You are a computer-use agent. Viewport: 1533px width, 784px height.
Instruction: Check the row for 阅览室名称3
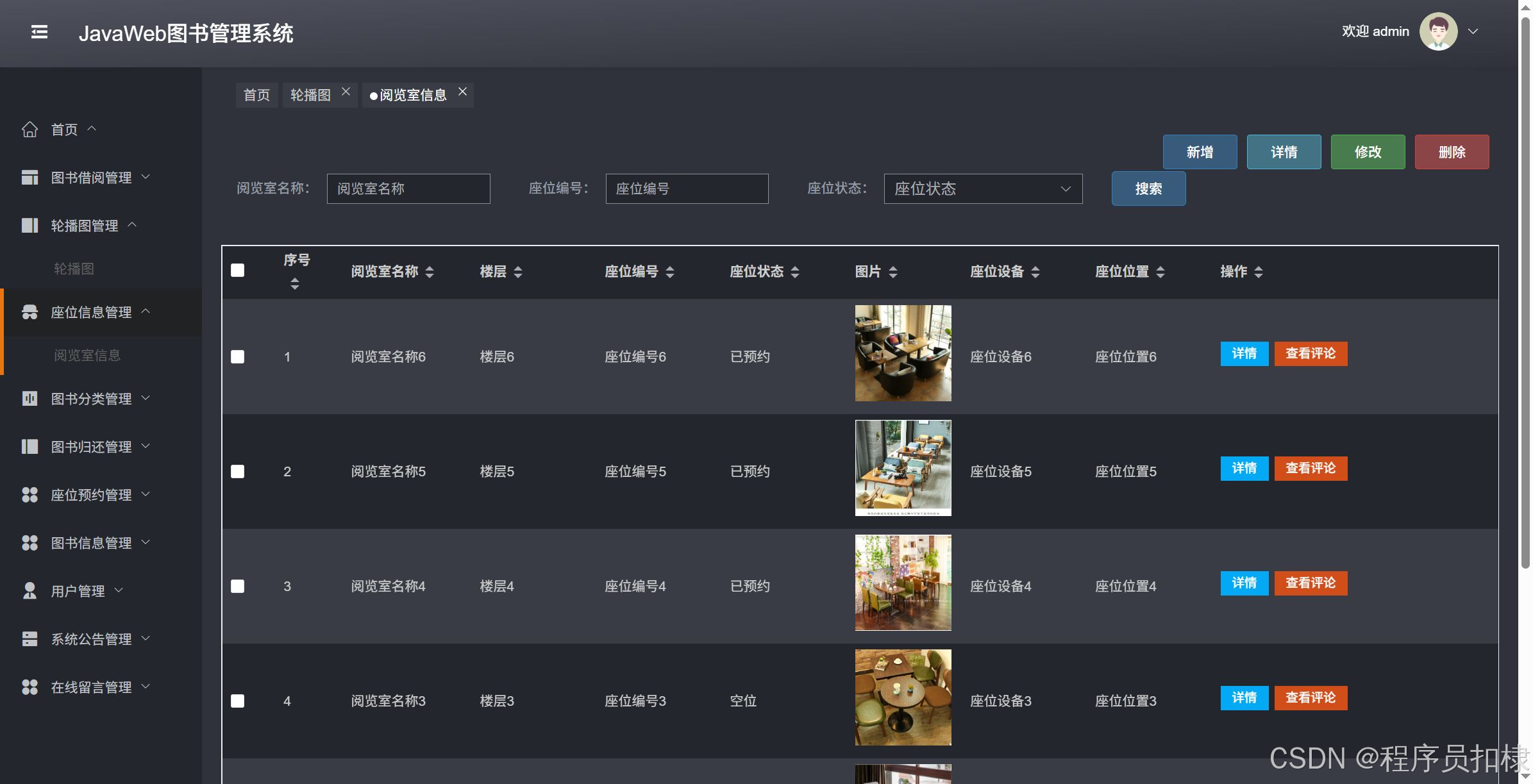pos(237,701)
